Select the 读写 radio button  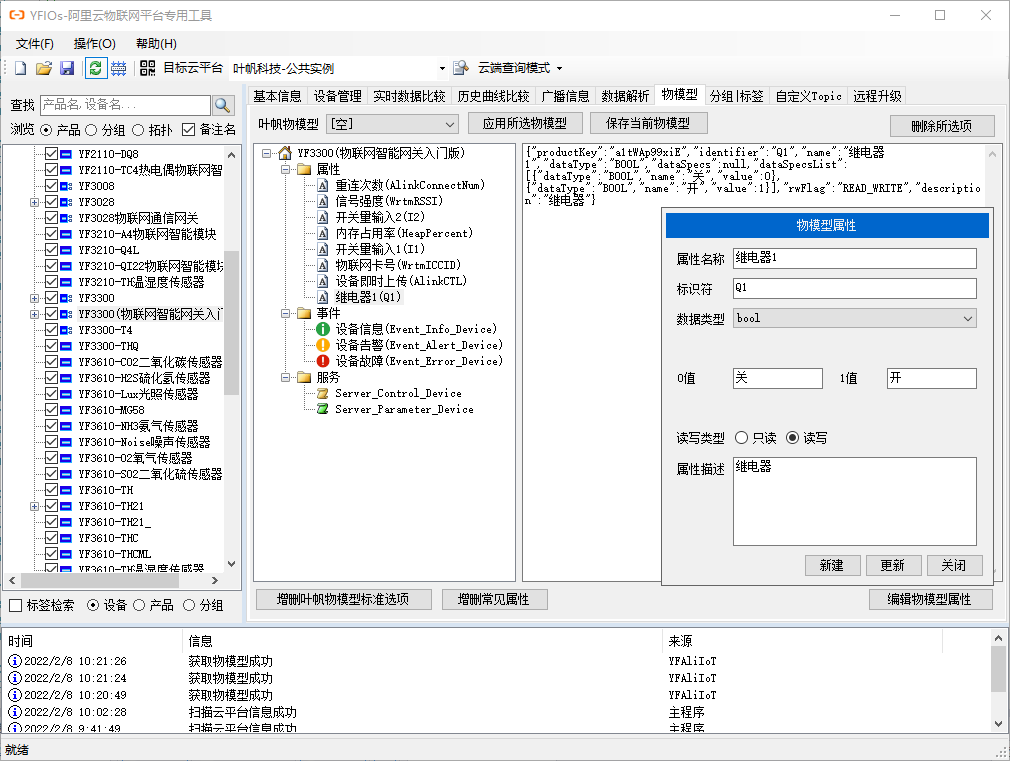[792, 438]
